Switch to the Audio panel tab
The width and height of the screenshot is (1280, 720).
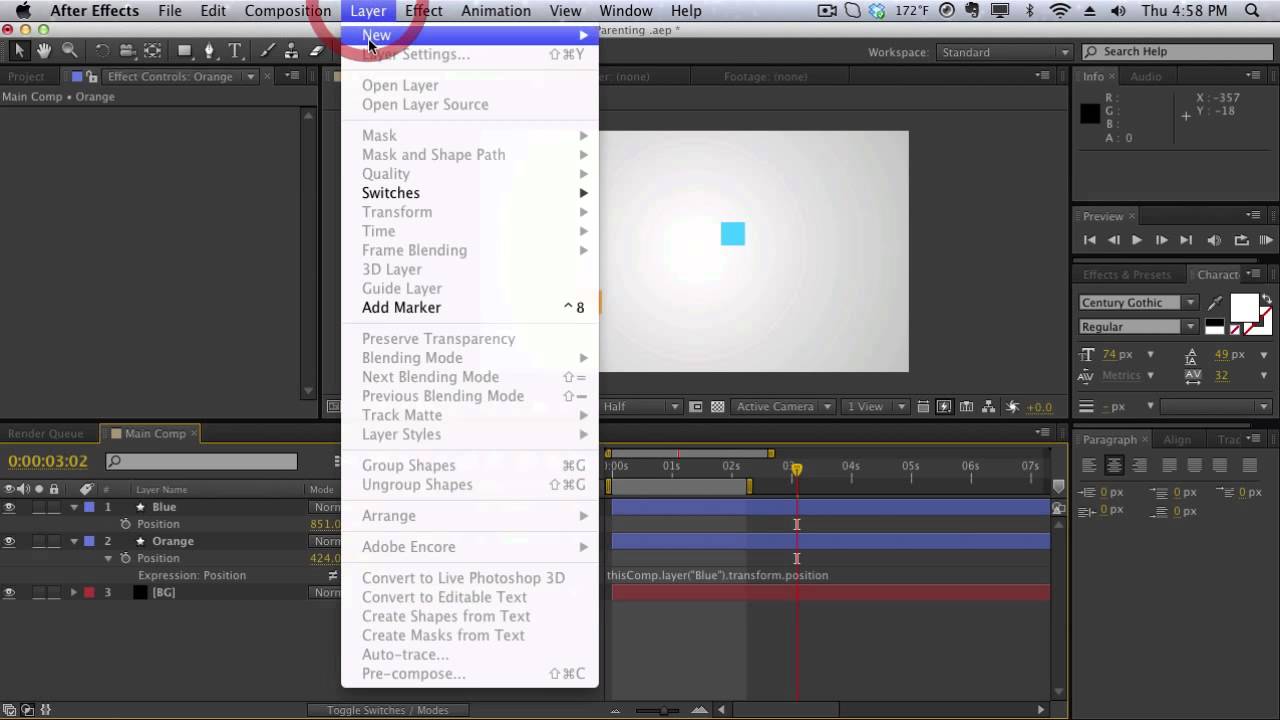pyautogui.click(x=1146, y=76)
